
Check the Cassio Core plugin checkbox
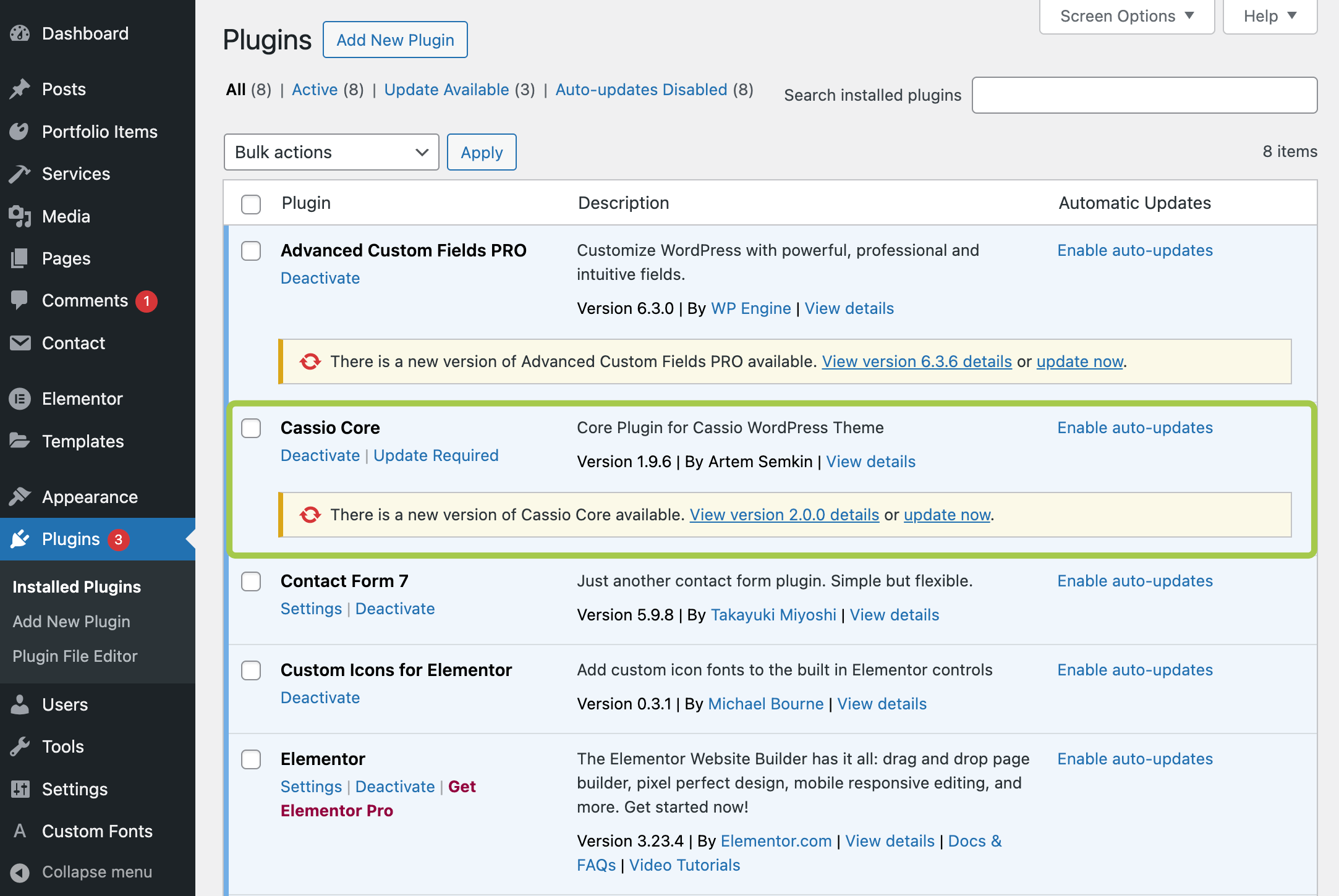251,428
